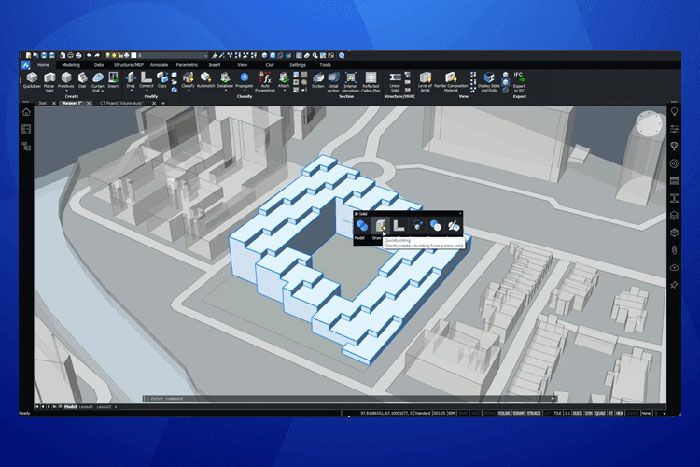This screenshot has height=467, width=700.
Task: Switch to the Modeling ribbon tab
Action: point(71,65)
